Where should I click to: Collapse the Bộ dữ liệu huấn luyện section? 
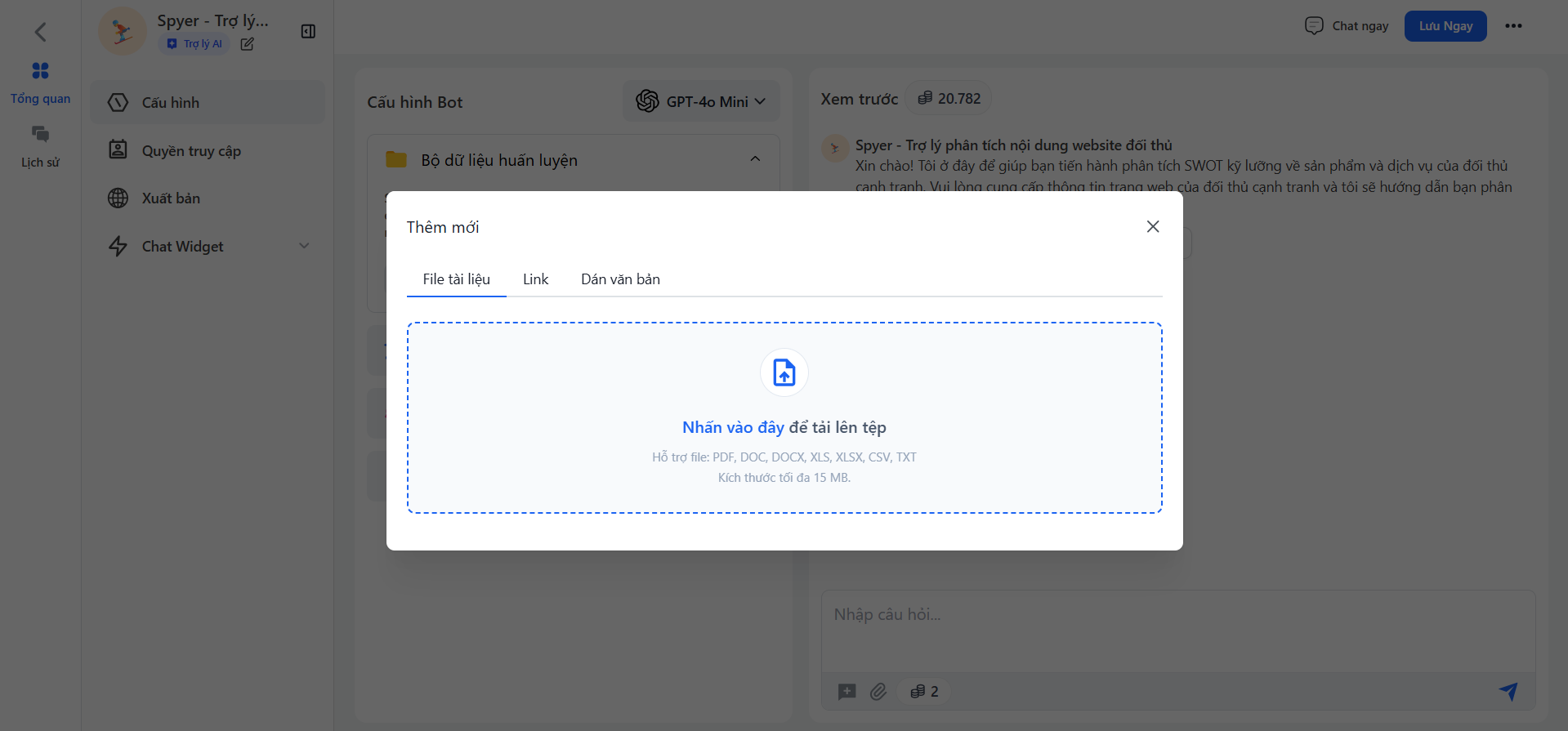click(x=755, y=159)
